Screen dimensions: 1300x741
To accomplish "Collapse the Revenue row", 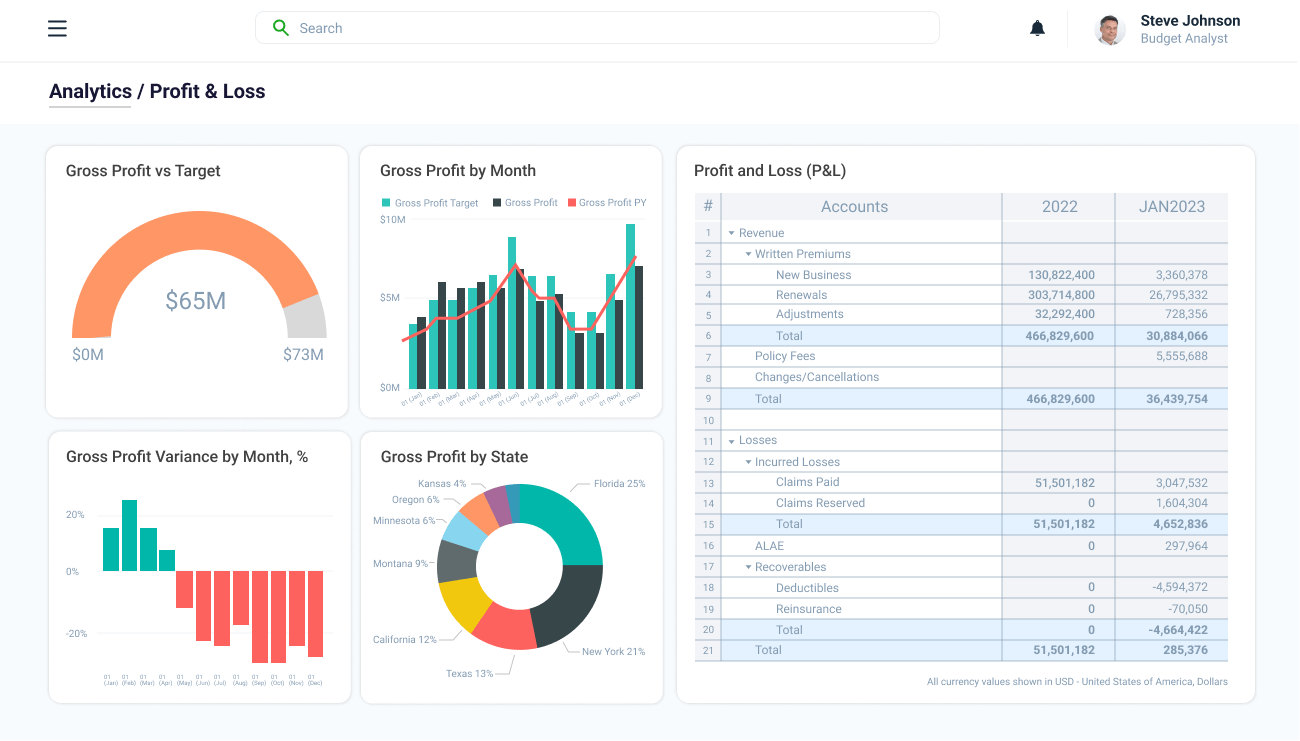I will 732,233.
